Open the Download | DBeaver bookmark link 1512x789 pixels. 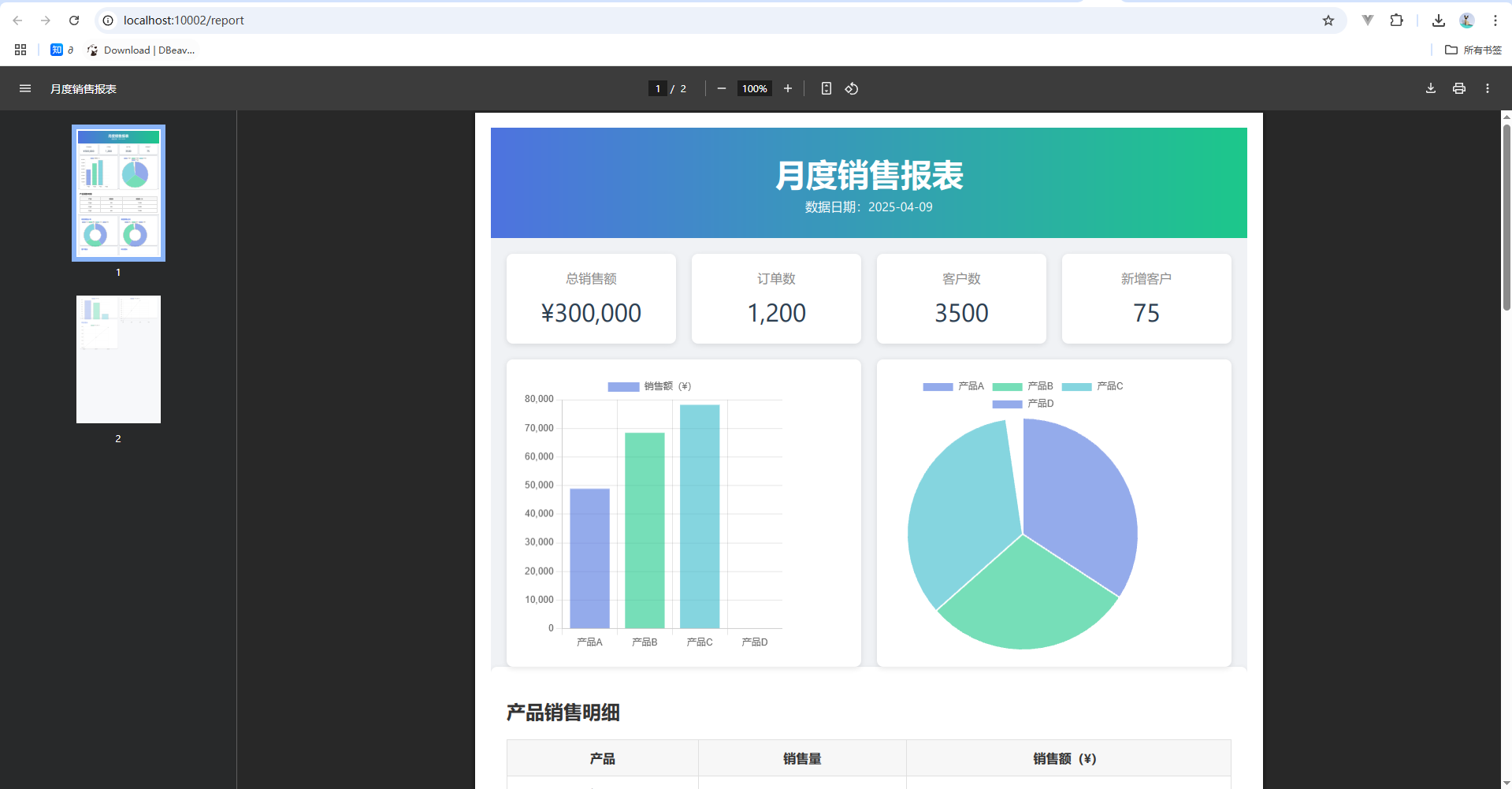click(140, 50)
